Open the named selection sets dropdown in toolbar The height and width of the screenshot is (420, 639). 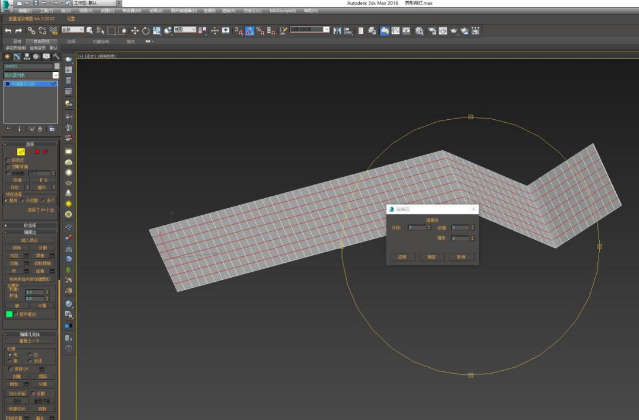325,30
